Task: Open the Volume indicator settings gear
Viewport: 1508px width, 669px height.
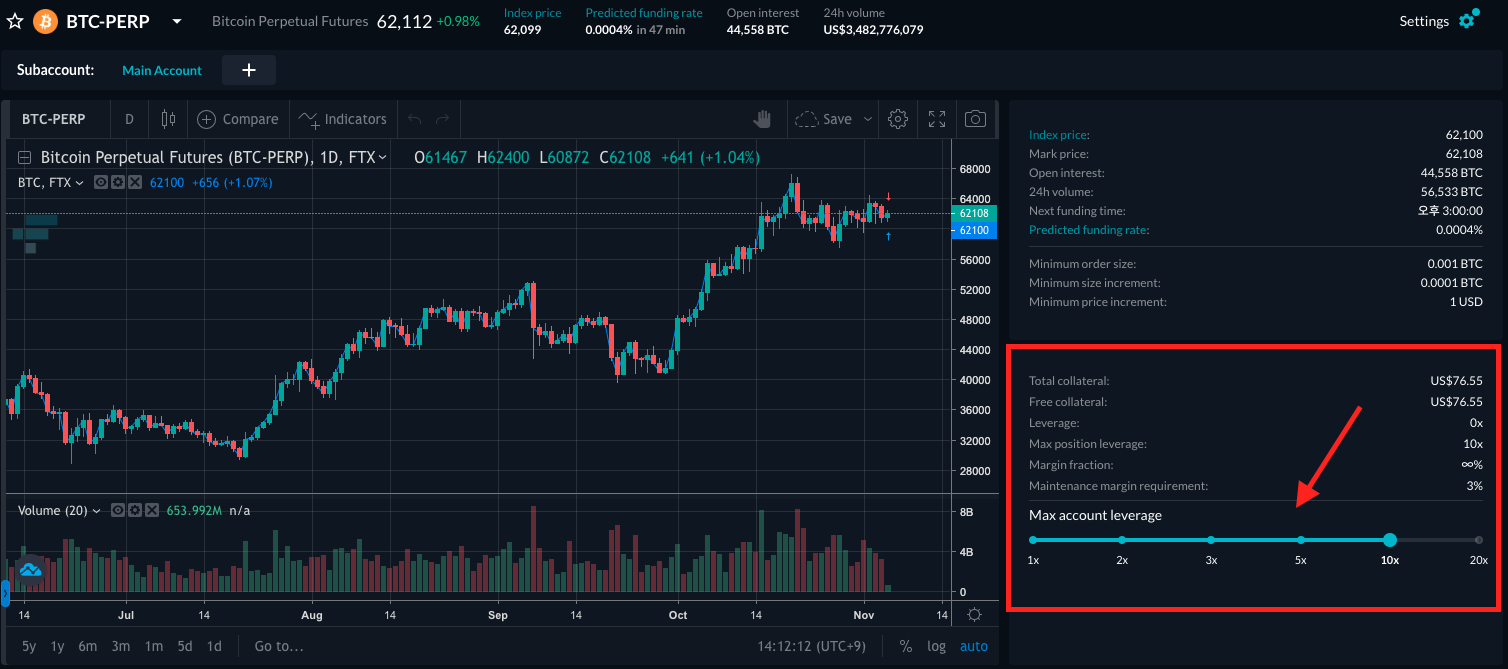Action: click(x=135, y=510)
